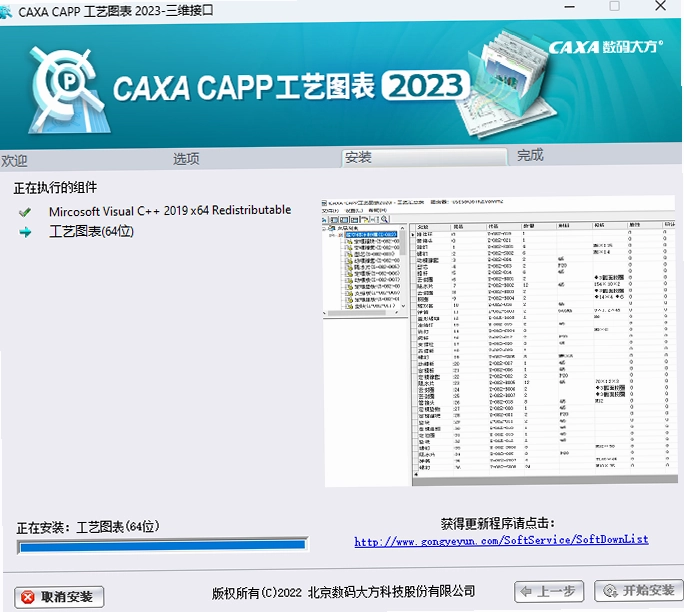Click the title bar application icon
This screenshot has height=612, width=684.
5,12
